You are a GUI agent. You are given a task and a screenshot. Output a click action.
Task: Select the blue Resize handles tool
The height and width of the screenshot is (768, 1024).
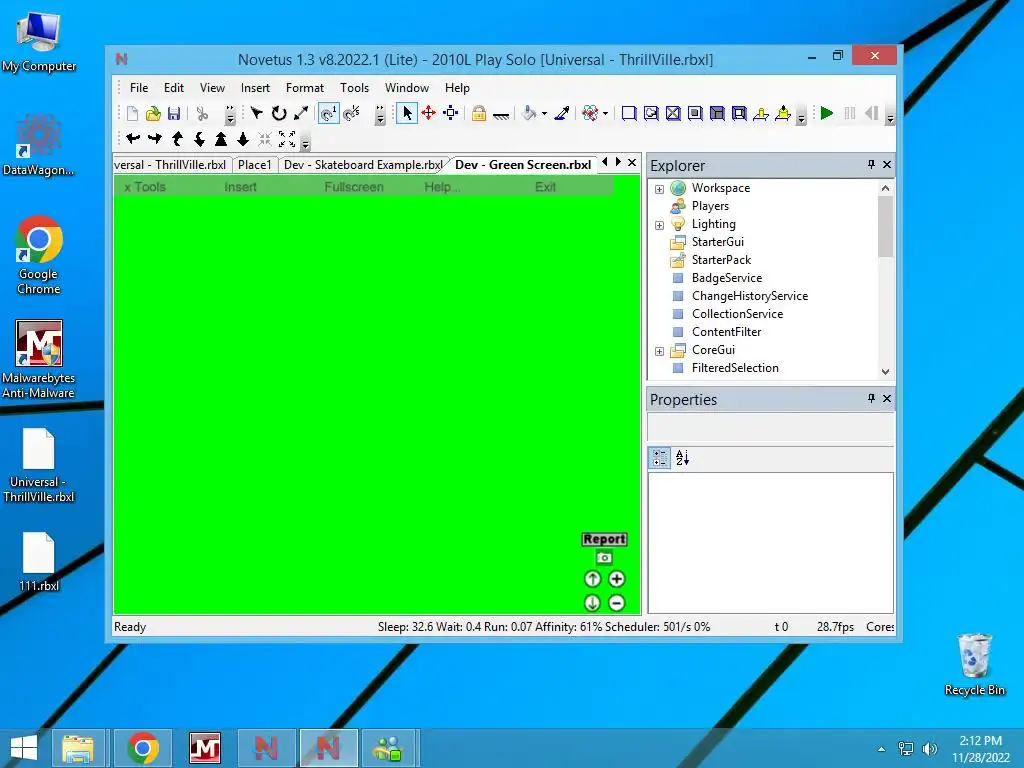[x=451, y=114]
